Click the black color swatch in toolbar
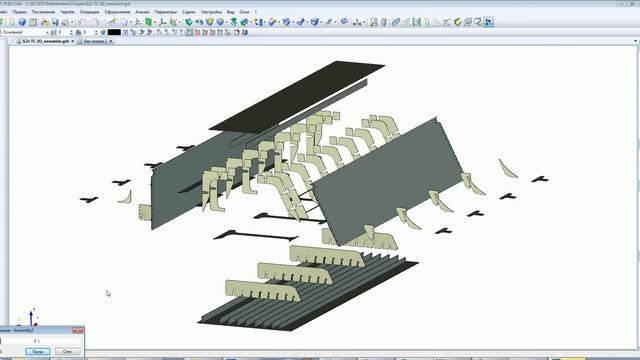Viewport: 640px width, 360px height. point(114,32)
